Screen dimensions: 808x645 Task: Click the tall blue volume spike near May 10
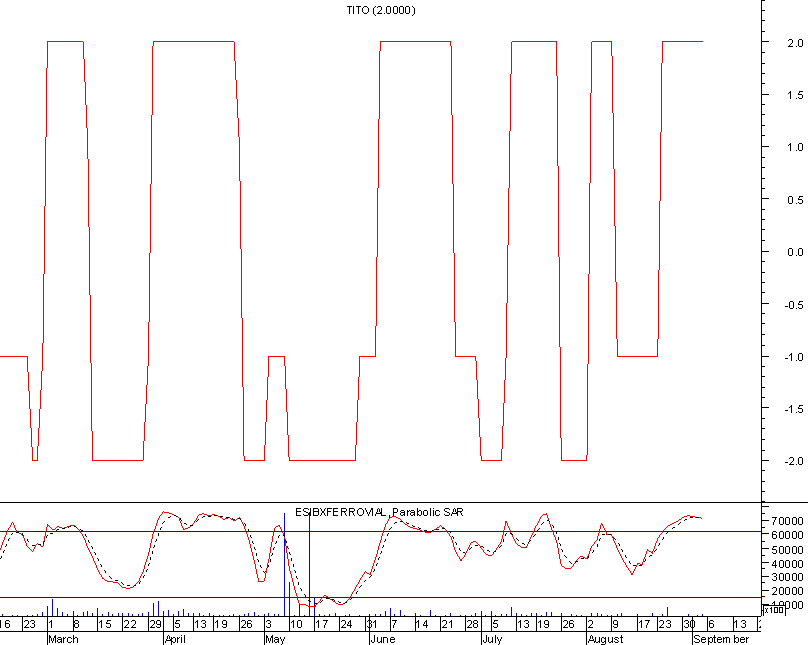[x=284, y=564]
